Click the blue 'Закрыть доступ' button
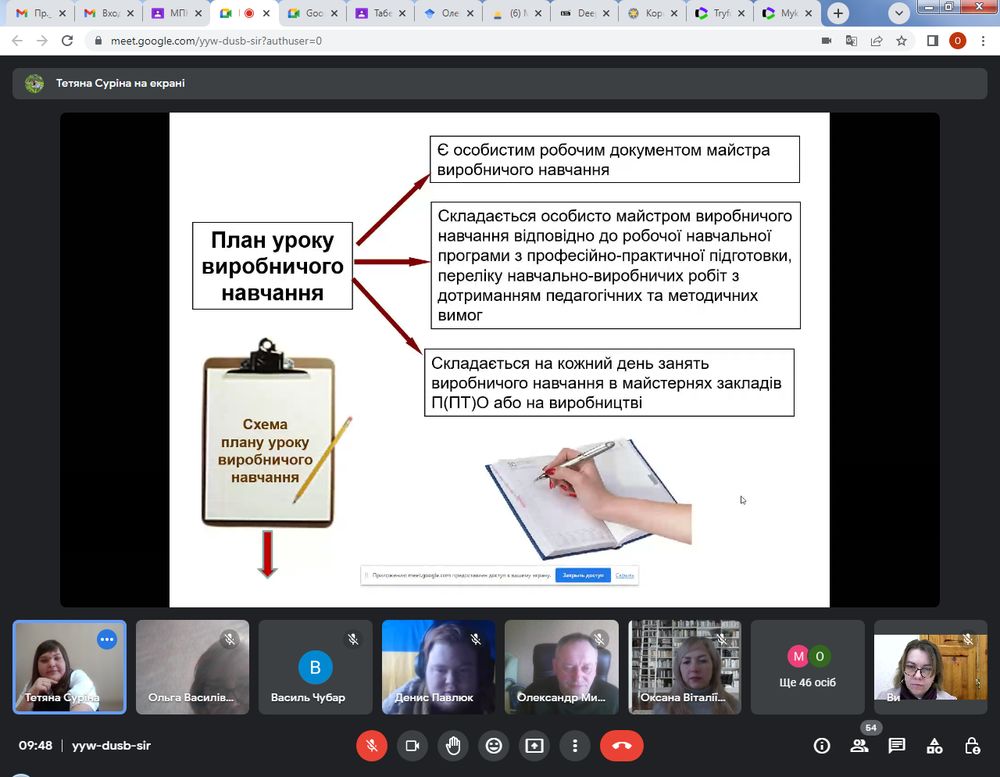 pyautogui.click(x=582, y=575)
